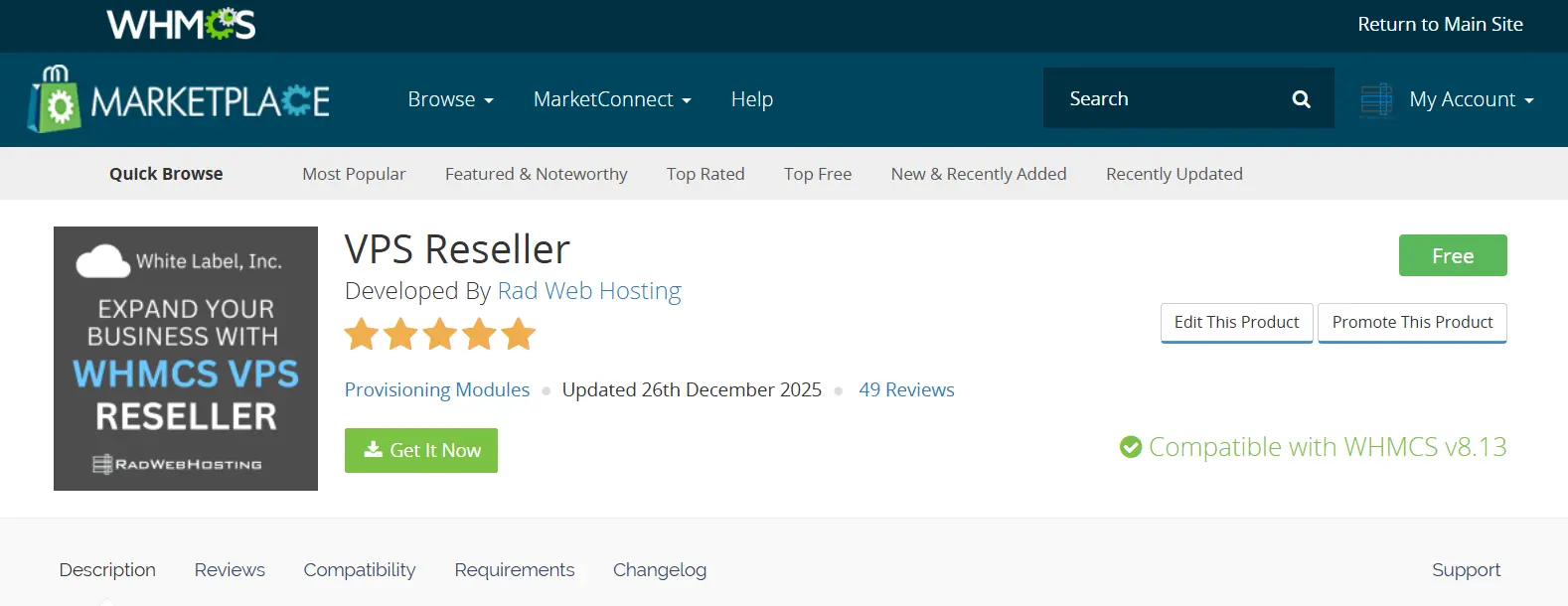Click the WHMCS logo in top bar
Screen dimensions: 1568x606
[181, 24]
